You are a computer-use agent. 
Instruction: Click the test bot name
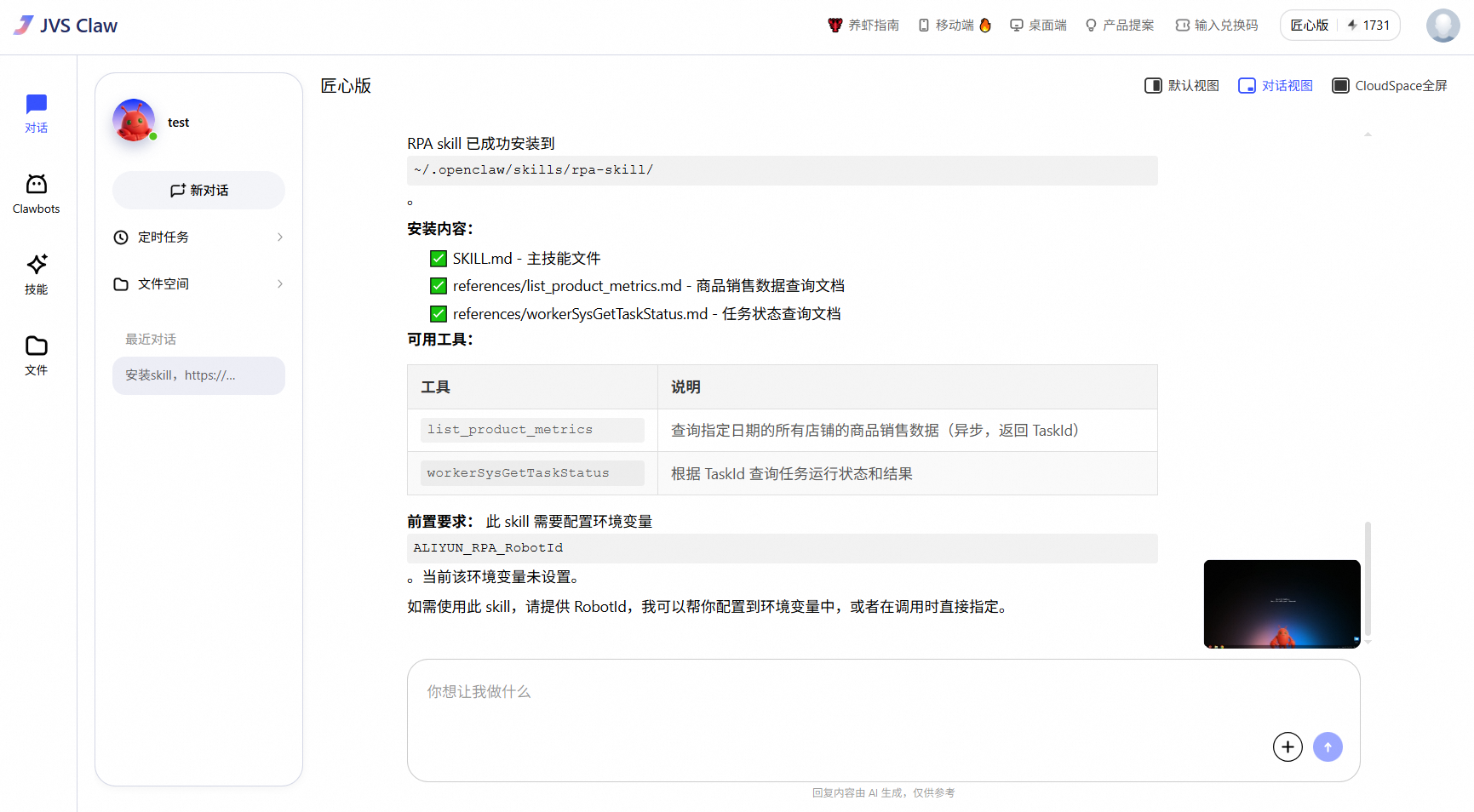[179, 123]
